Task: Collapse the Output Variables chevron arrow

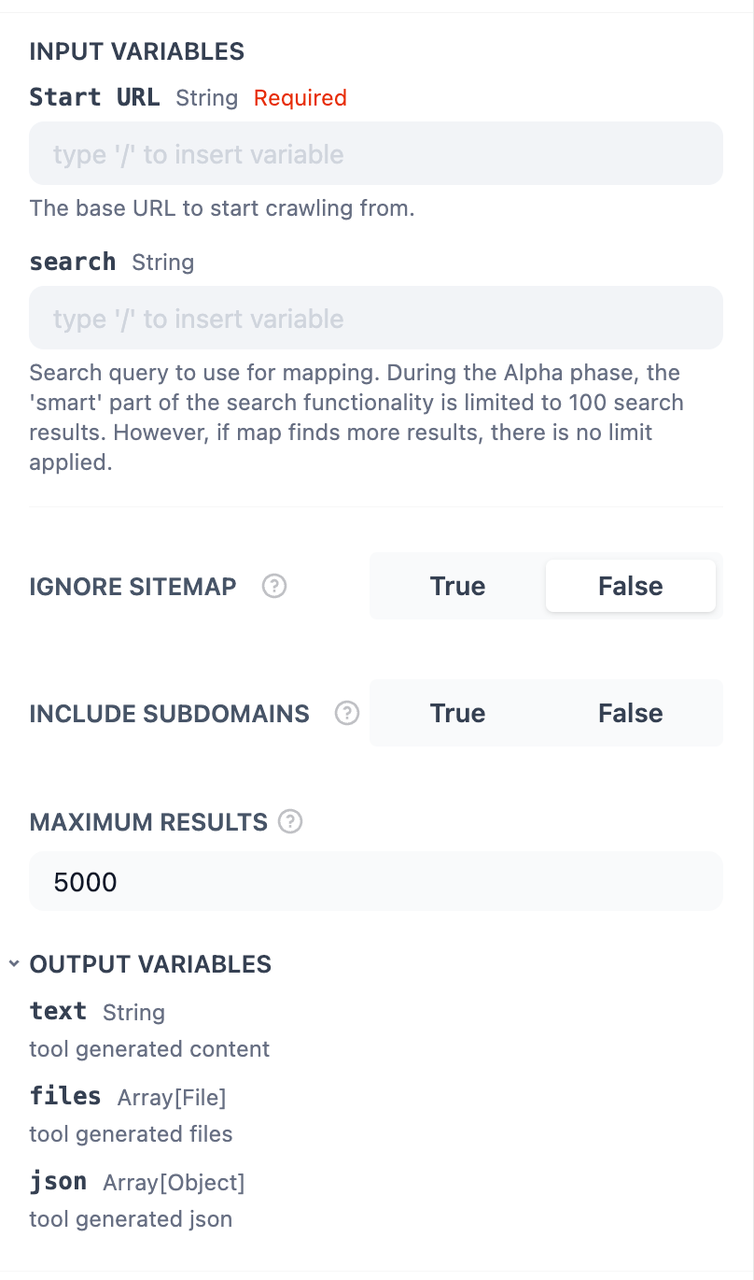Action: pyautogui.click(x=14, y=964)
